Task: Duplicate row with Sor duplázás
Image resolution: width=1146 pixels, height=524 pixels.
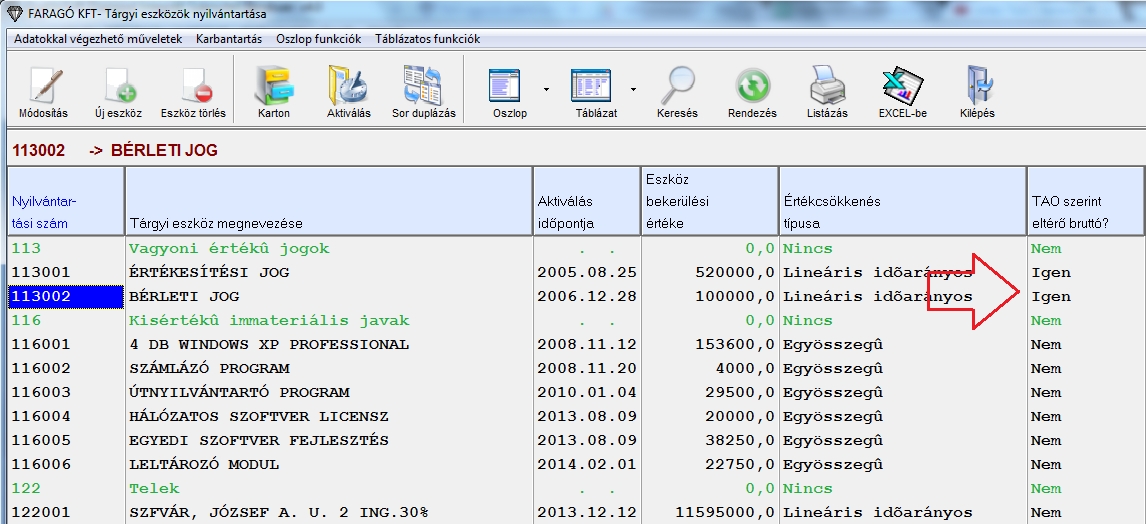Action: 423,87
